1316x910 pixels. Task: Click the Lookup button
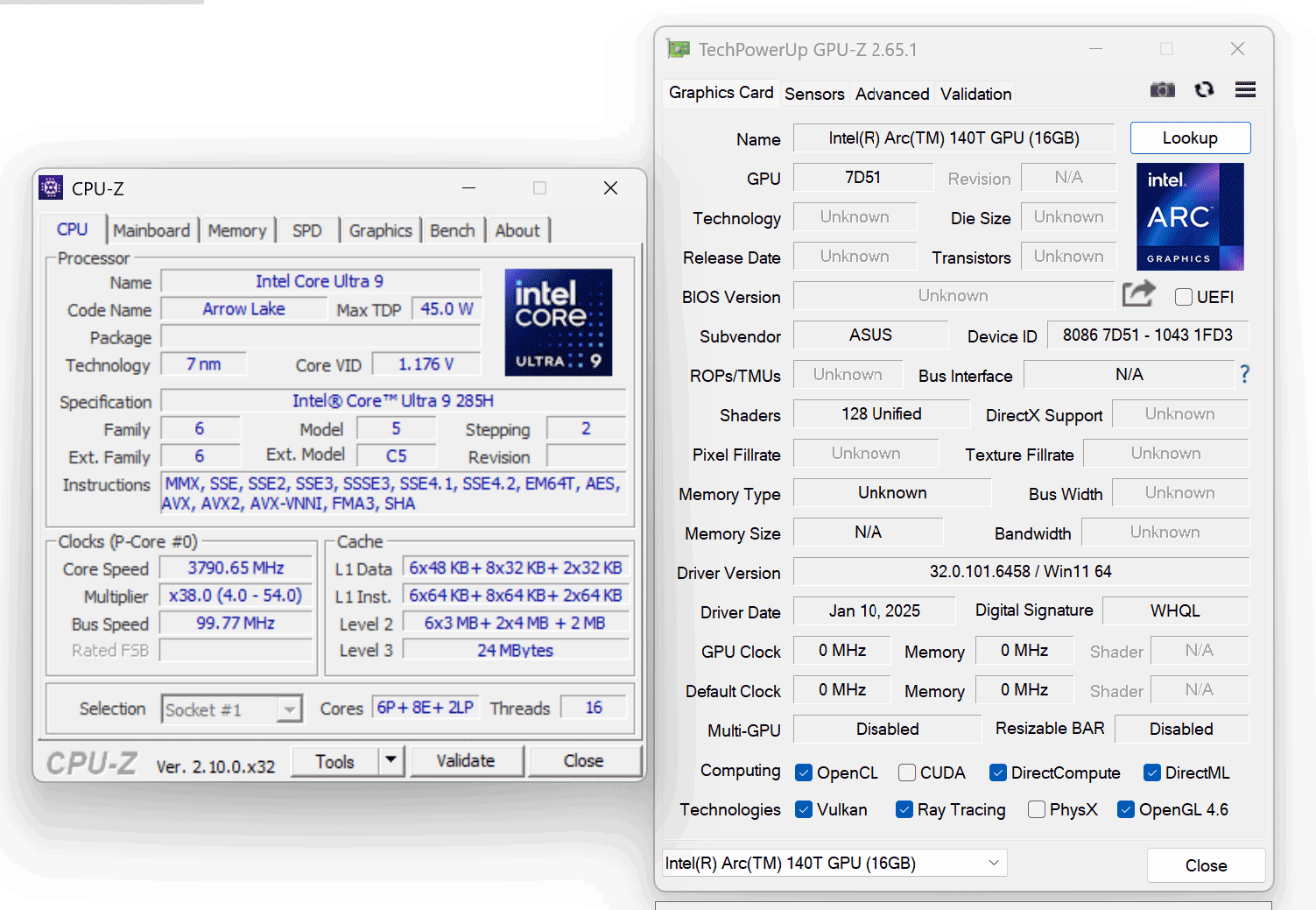tap(1190, 138)
